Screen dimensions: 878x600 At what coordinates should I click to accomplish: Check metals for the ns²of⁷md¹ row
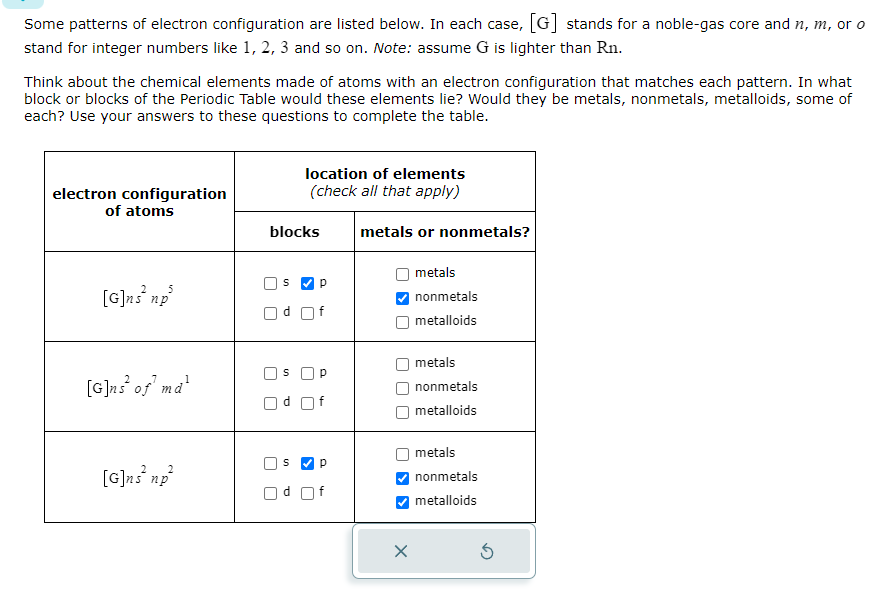click(401, 363)
